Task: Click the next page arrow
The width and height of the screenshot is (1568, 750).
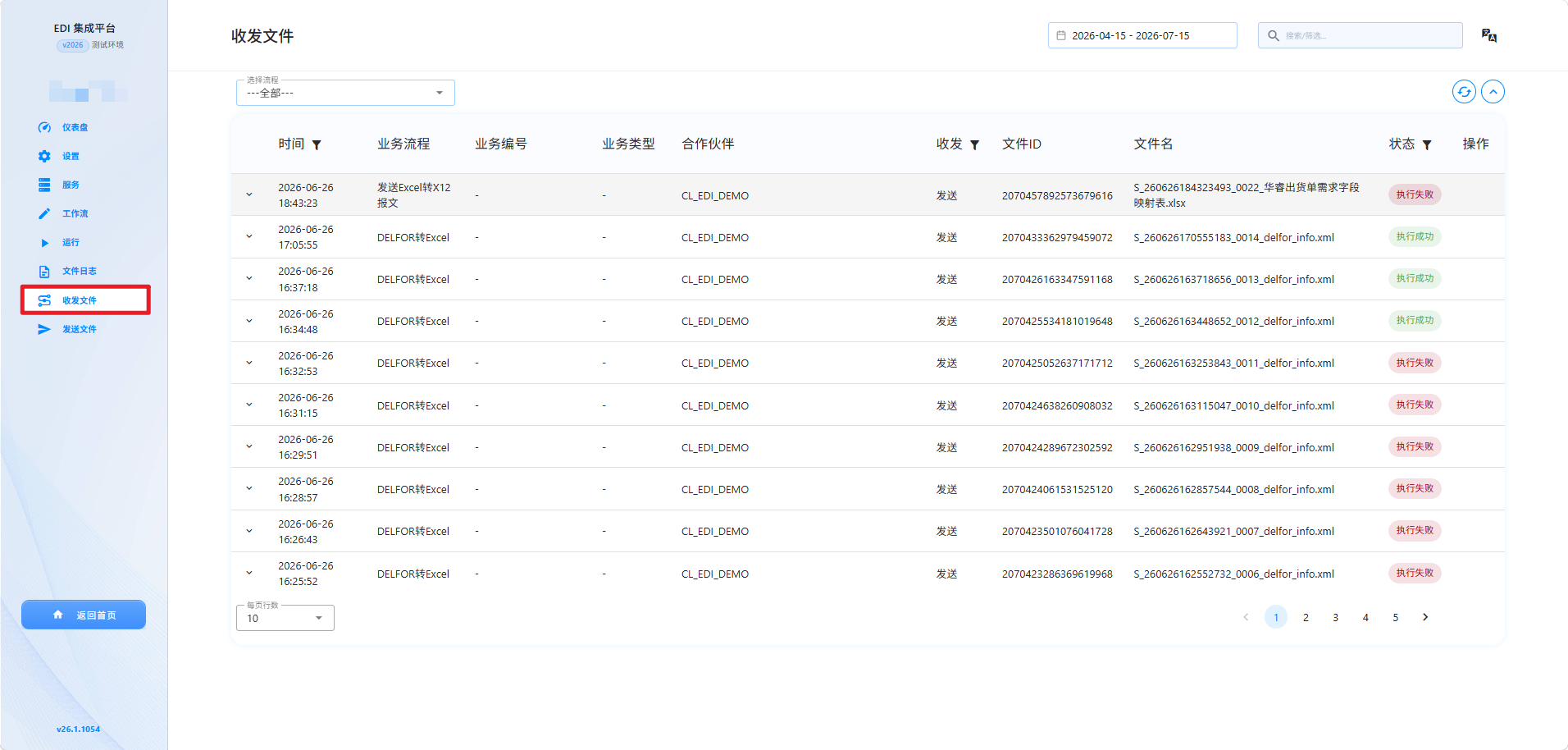Action: click(x=1425, y=617)
